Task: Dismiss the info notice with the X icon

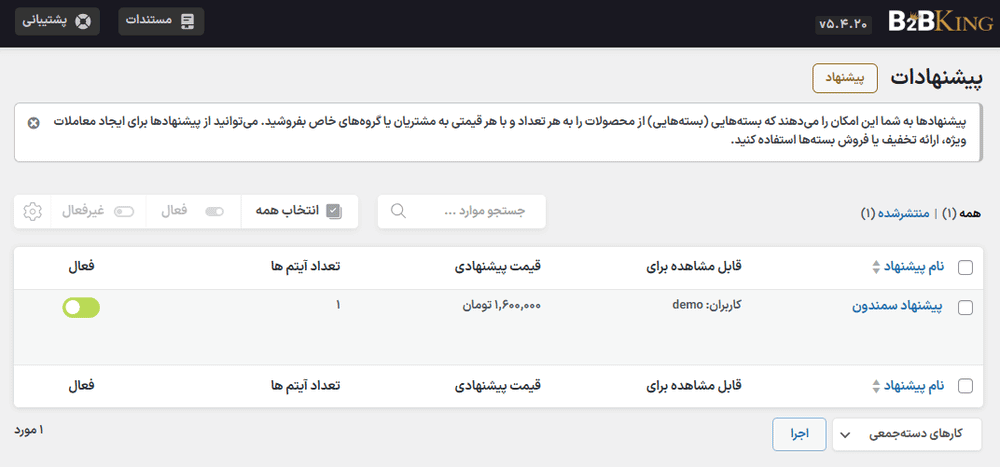Action: [x=33, y=123]
